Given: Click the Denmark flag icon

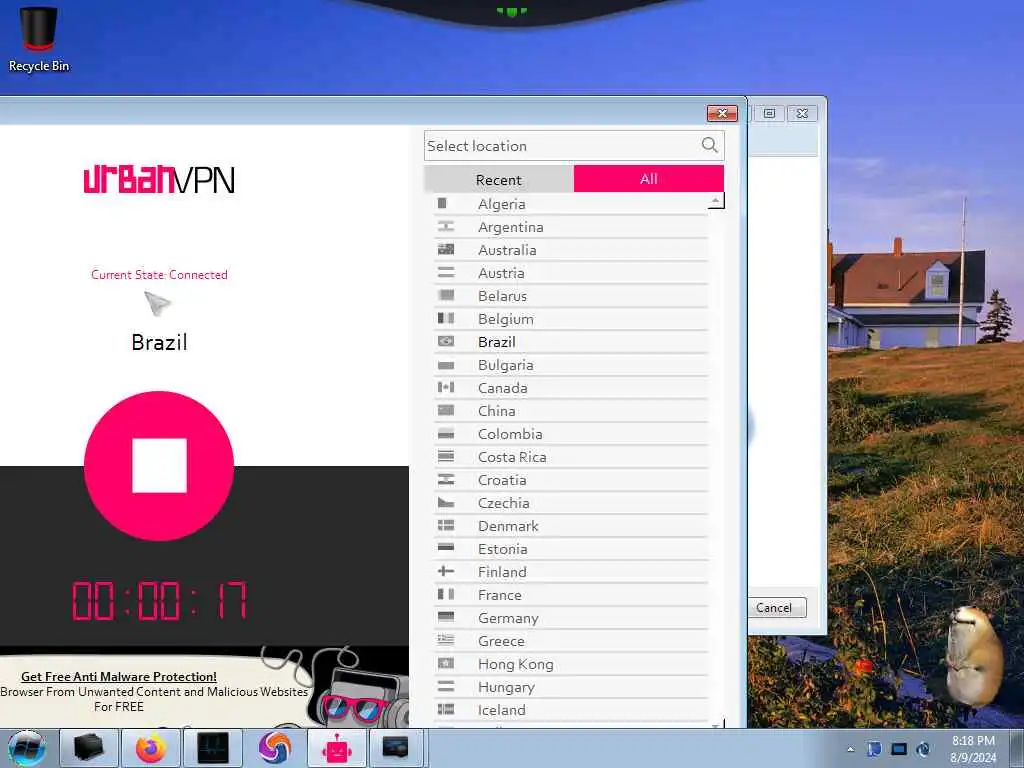Looking at the screenshot, I should [446, 525].
